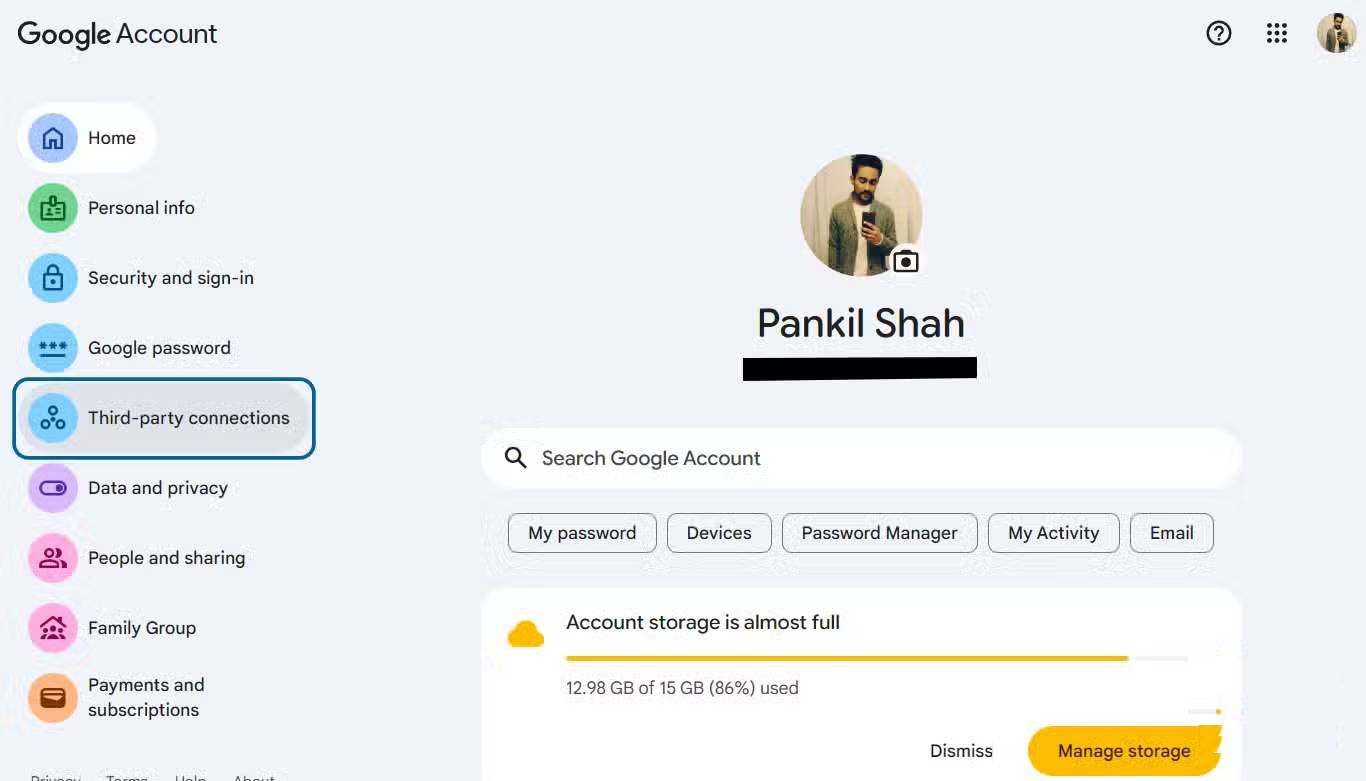Click the Payments and subscriptions card icon
The height and width of the screenshot is (781, 1366).
(53, 697)
